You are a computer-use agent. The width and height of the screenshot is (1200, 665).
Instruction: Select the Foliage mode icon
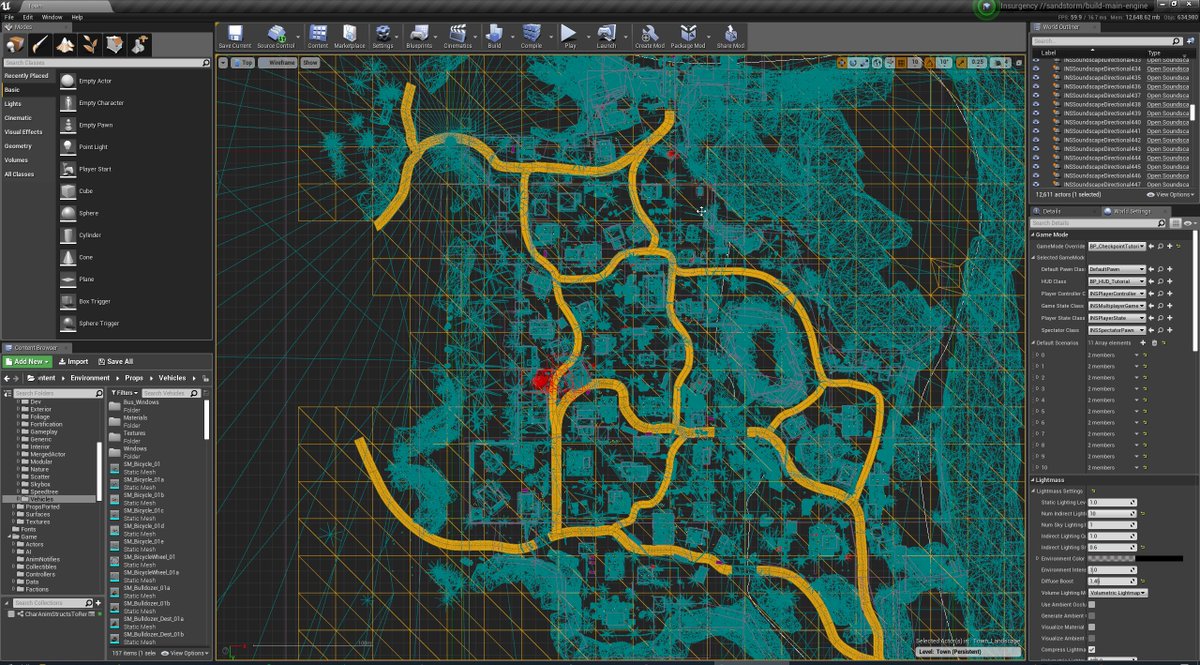tap(90, 44)
